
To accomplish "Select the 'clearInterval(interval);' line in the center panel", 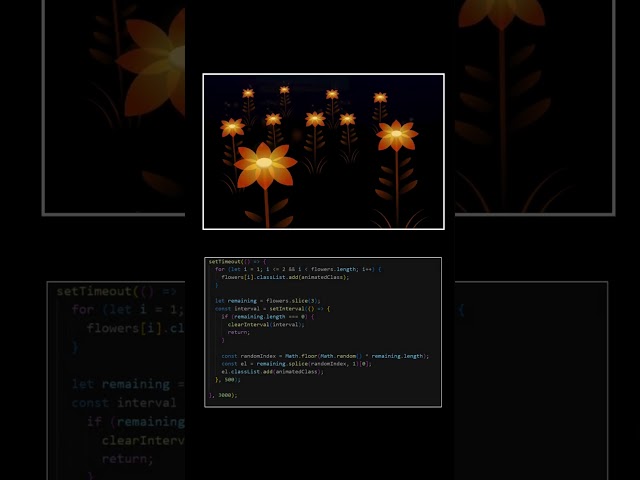I will (266, 324).
